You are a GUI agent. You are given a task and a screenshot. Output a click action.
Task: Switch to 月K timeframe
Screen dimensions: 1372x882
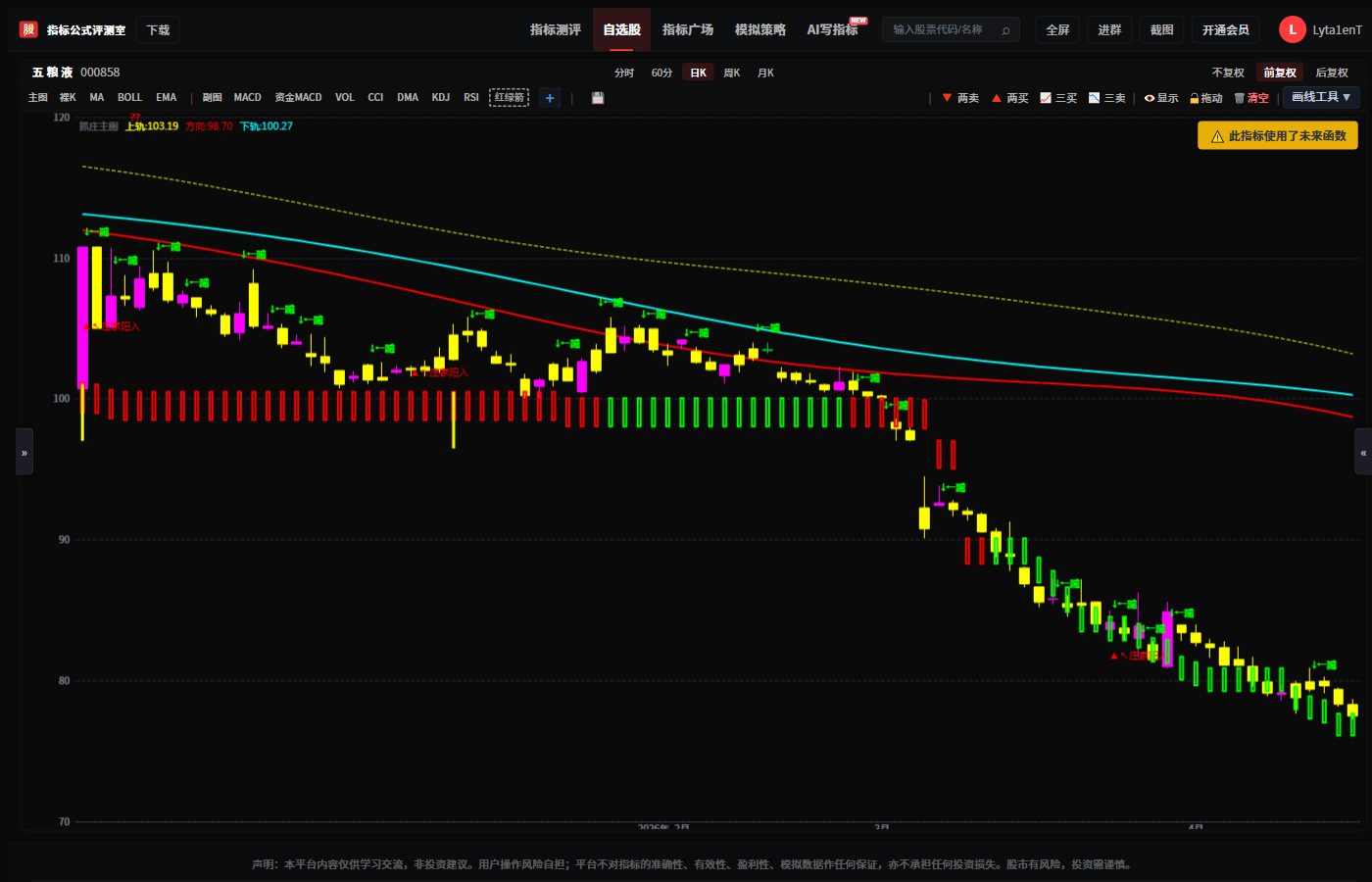point(765,73)
